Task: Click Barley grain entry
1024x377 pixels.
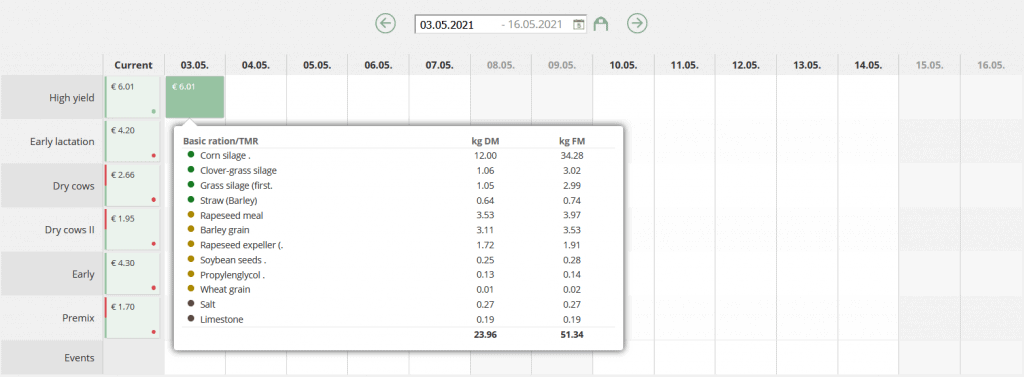Action: click(225, 230)
